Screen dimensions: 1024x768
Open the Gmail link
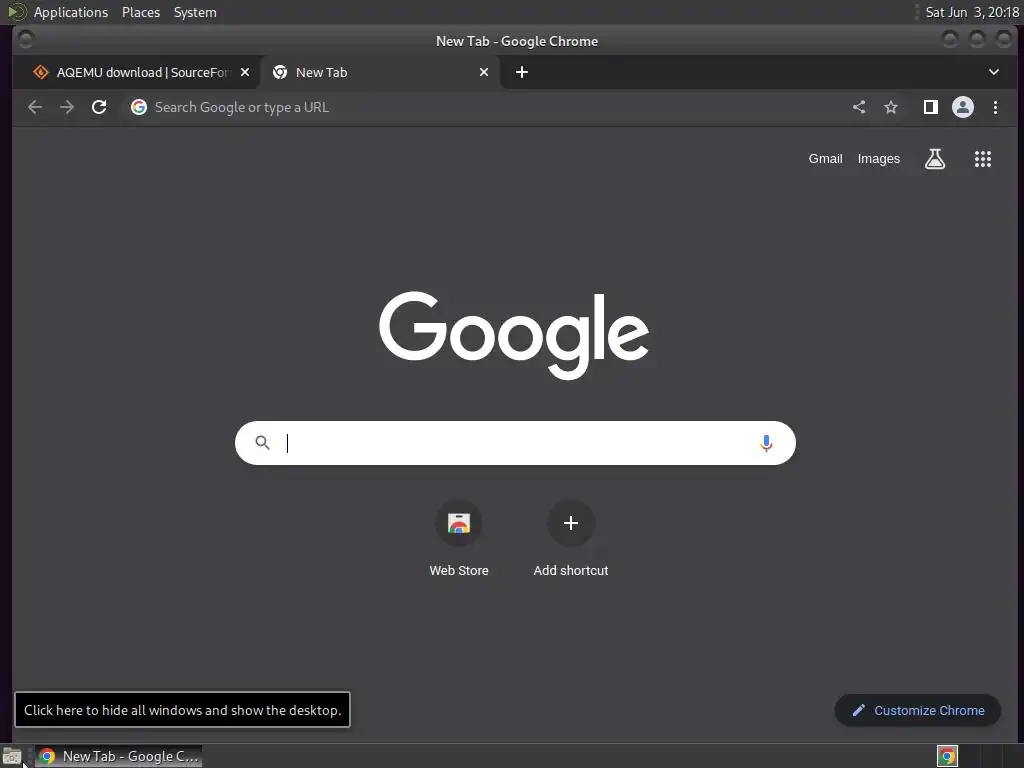pyautogui.click(x=825, y=159)
